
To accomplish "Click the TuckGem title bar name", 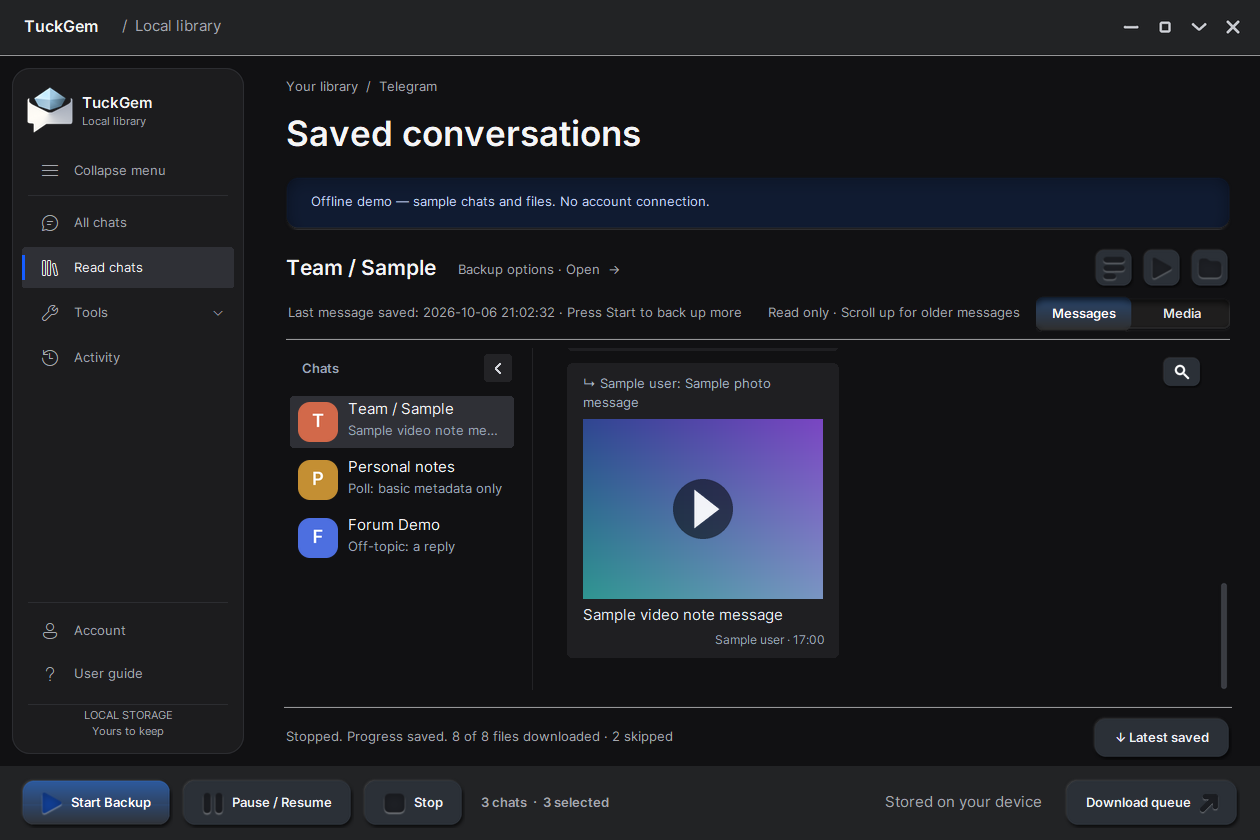I will point(62,26).
